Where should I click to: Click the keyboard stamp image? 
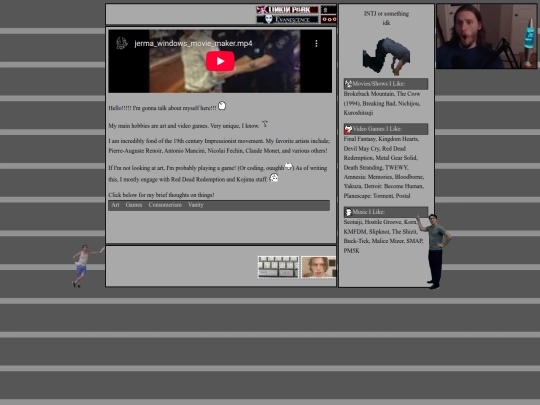[x=278, y=267]
